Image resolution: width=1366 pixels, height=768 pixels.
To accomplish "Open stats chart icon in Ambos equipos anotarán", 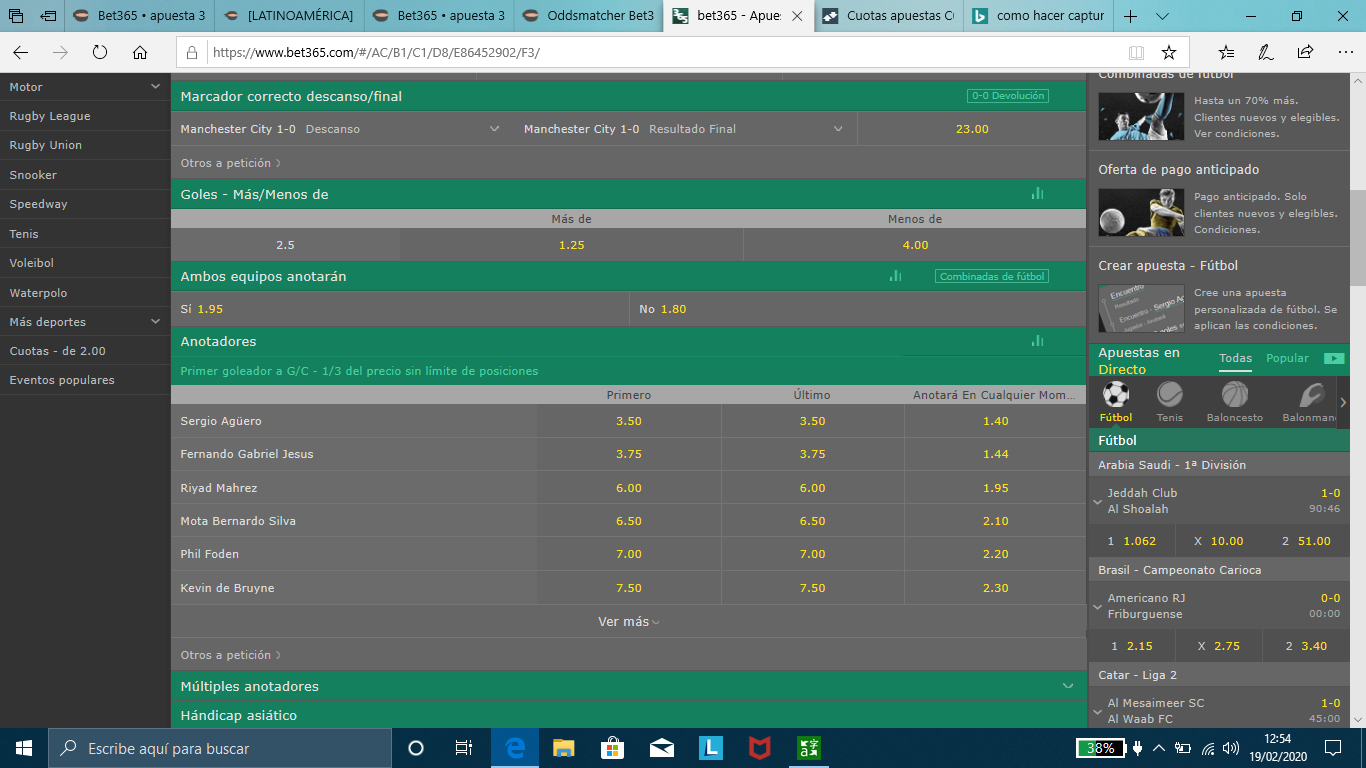I will (895, 276).
